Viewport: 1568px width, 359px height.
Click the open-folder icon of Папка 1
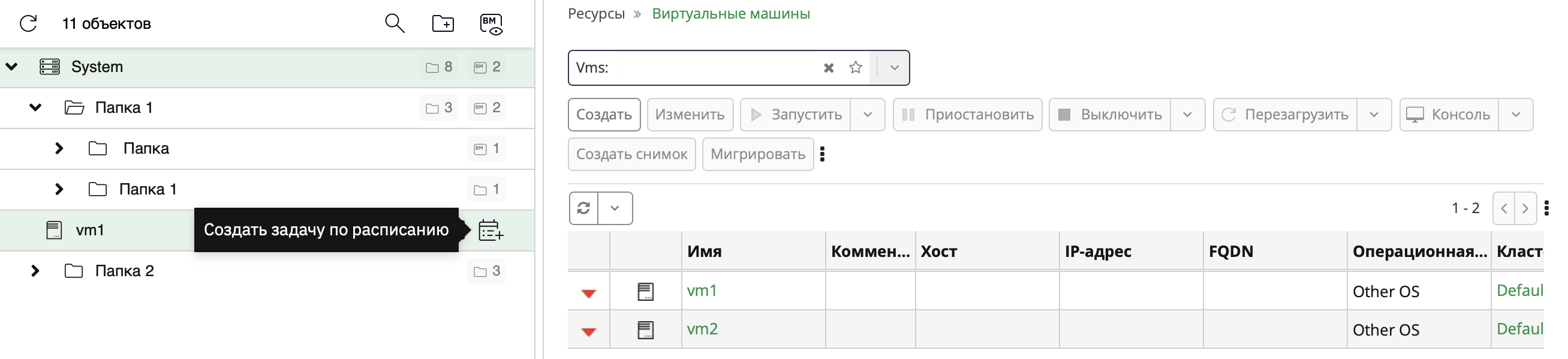pyautogui.click(x=74, y=107)
